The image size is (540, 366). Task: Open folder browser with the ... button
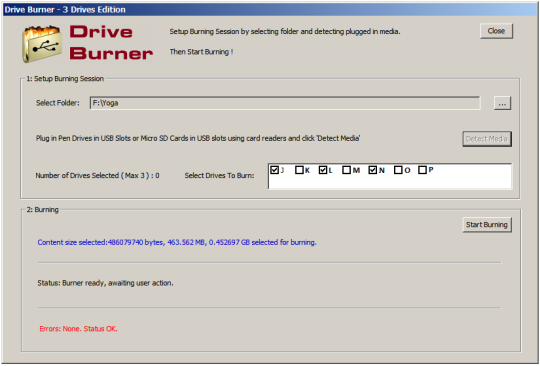[502, 103]
